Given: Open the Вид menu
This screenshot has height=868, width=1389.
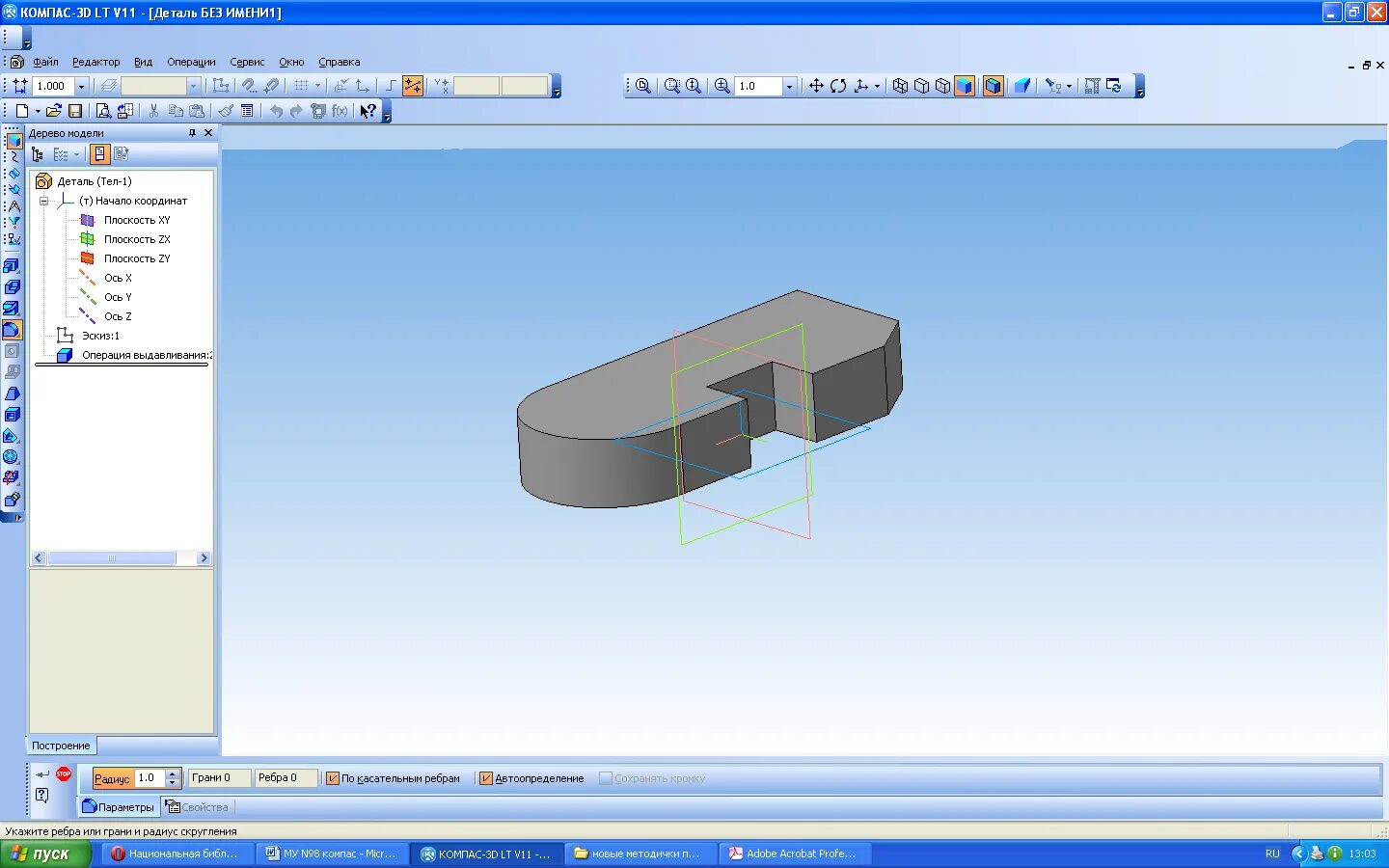Looking at the screenshot, I should (143, 62).
